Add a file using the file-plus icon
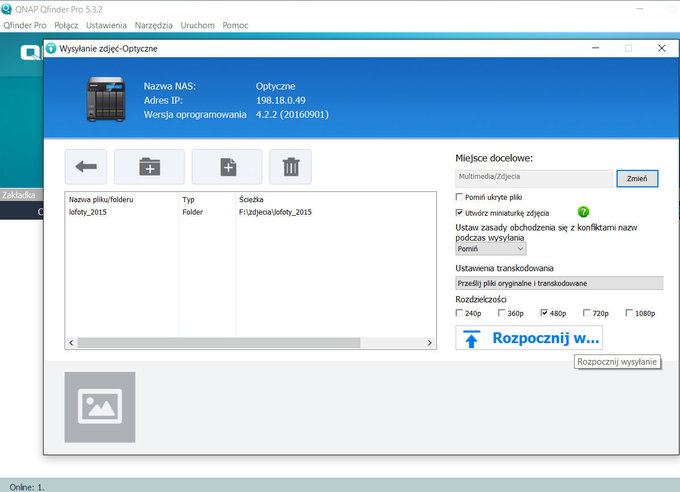 (x=227, y=167)
